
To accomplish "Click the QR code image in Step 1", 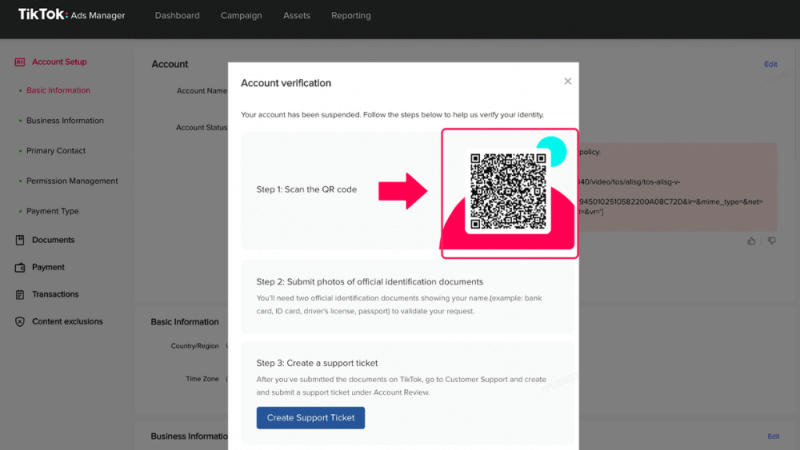I will point(508,191).
